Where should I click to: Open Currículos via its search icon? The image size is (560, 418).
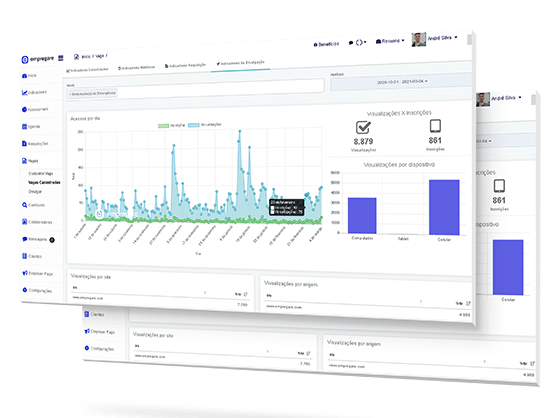(24, 205)
